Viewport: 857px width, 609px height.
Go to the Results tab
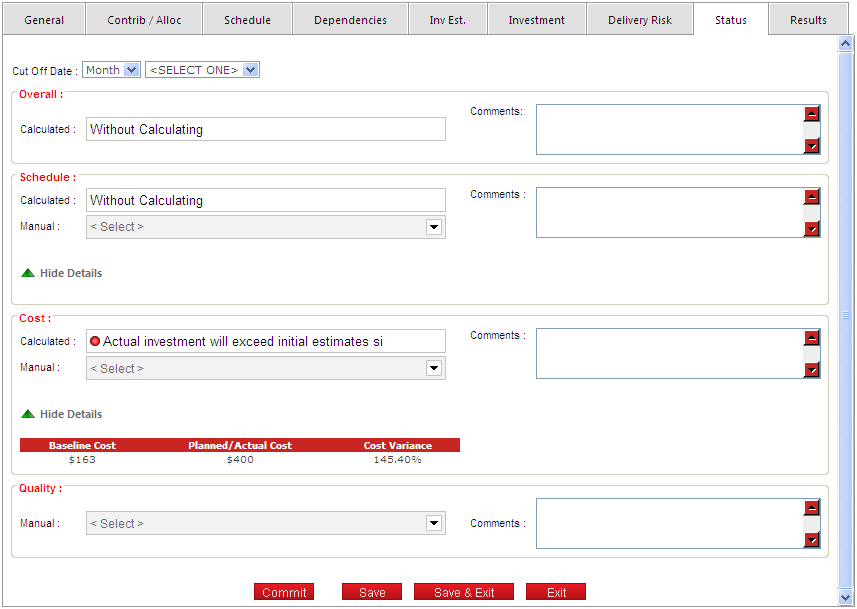point(808,20)
